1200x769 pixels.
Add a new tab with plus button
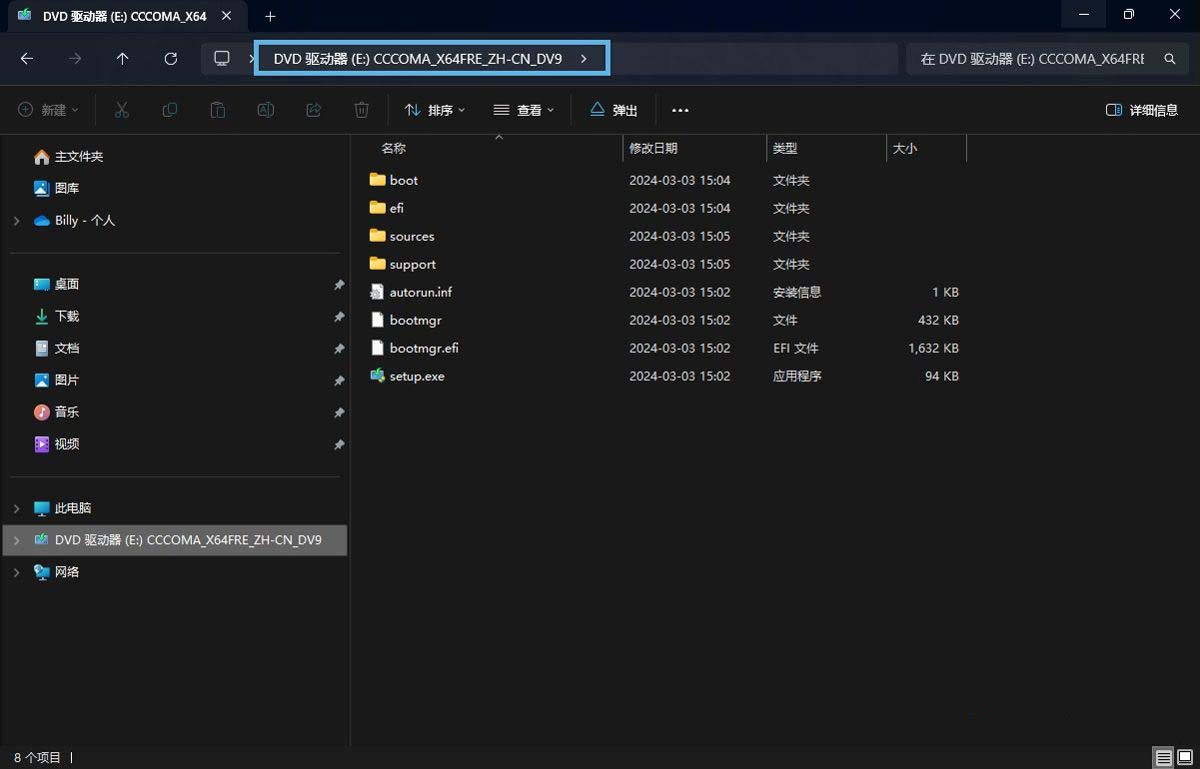pyautogui.click(x=270, y=16)
